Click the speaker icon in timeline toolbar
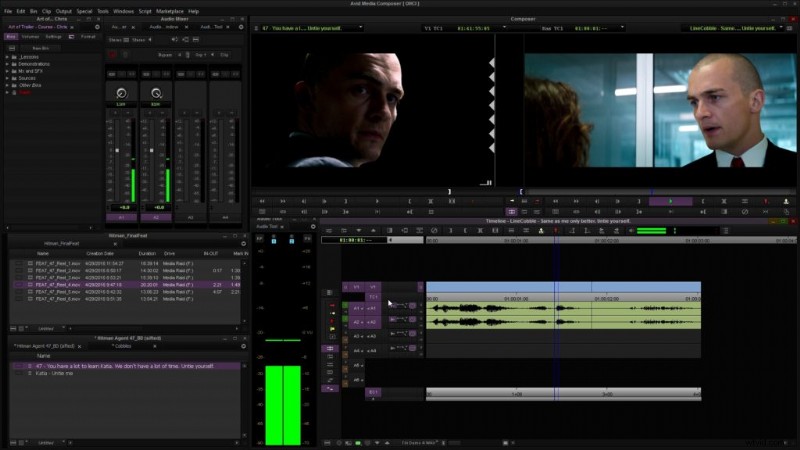 [631, 231]
